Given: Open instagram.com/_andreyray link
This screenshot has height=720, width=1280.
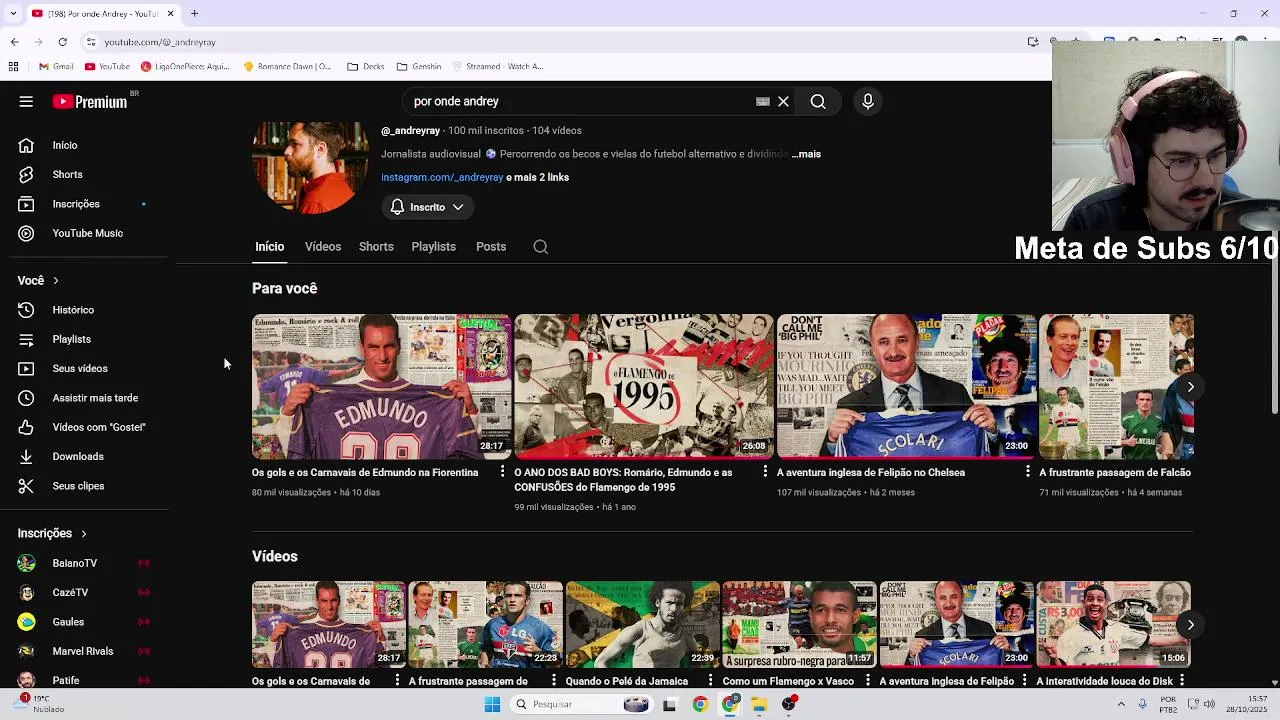Looking at the screenshot, I should click(x=442, y=177).
